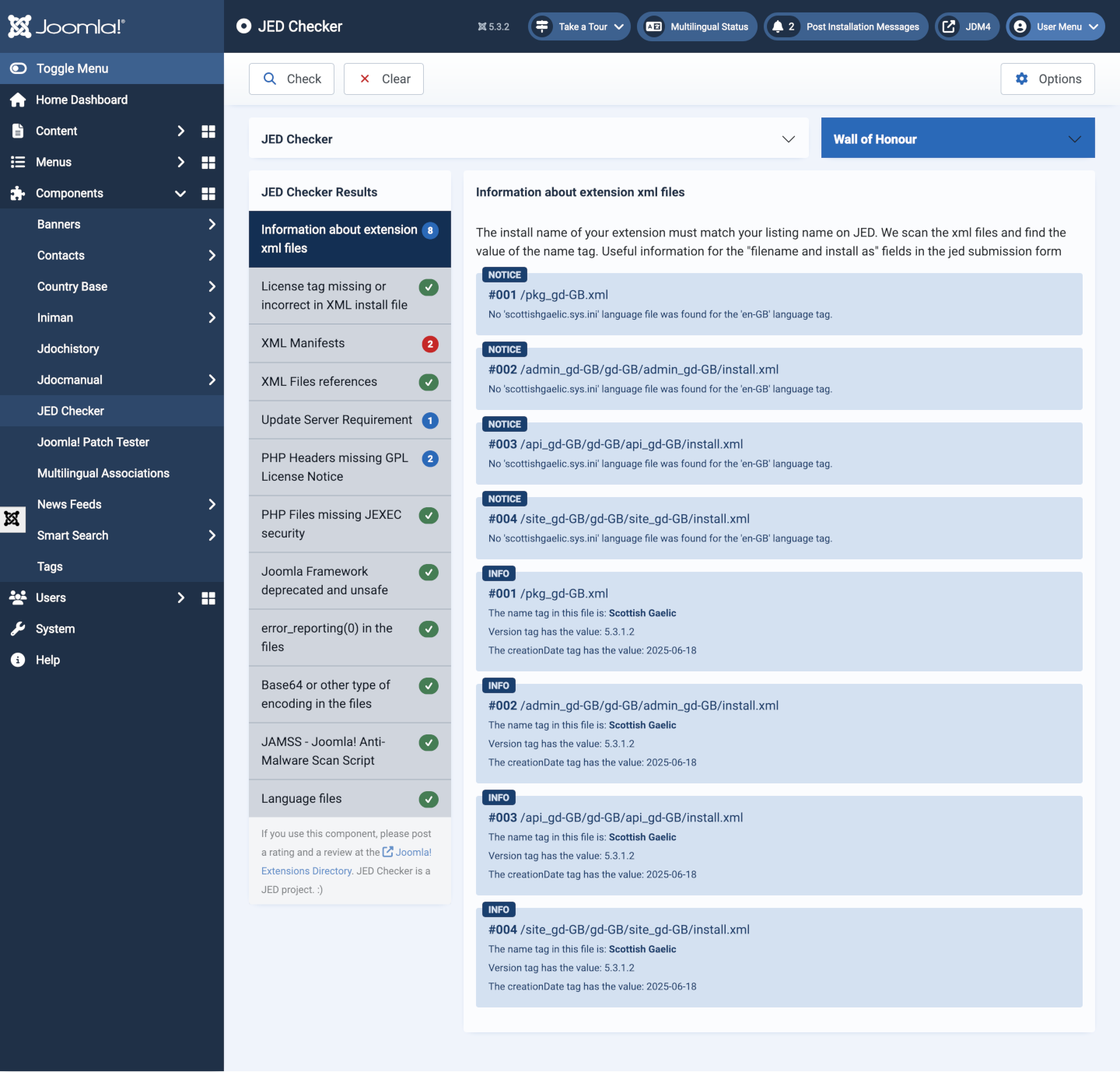Open the Options button

pyautogui.click(x=1048, y=79)
